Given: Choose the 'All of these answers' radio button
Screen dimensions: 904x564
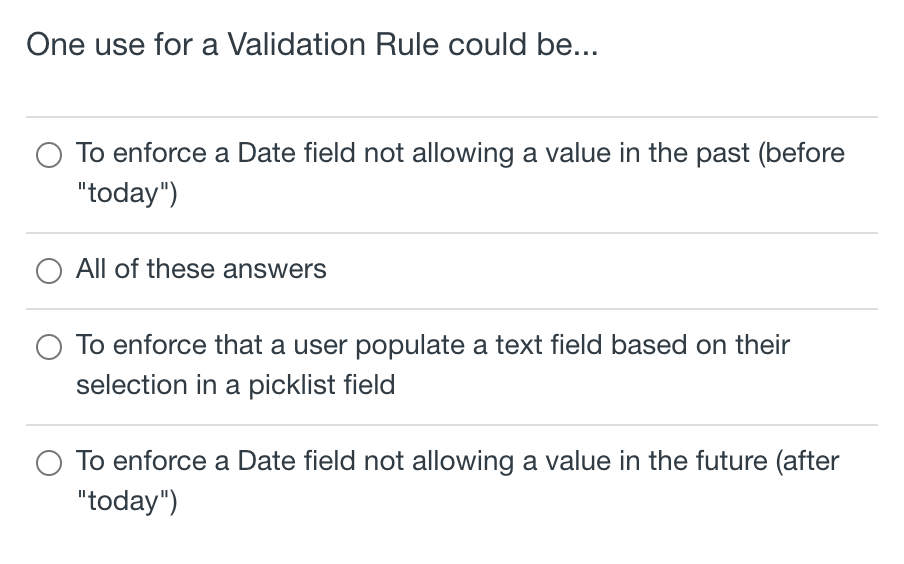Looking at the screenshot, I should point(49,270).
